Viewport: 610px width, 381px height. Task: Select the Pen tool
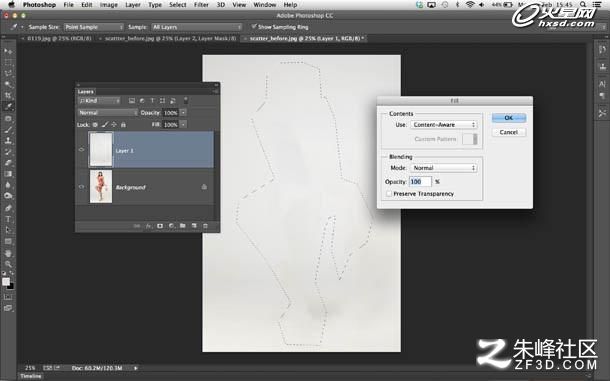pos(8,208)
